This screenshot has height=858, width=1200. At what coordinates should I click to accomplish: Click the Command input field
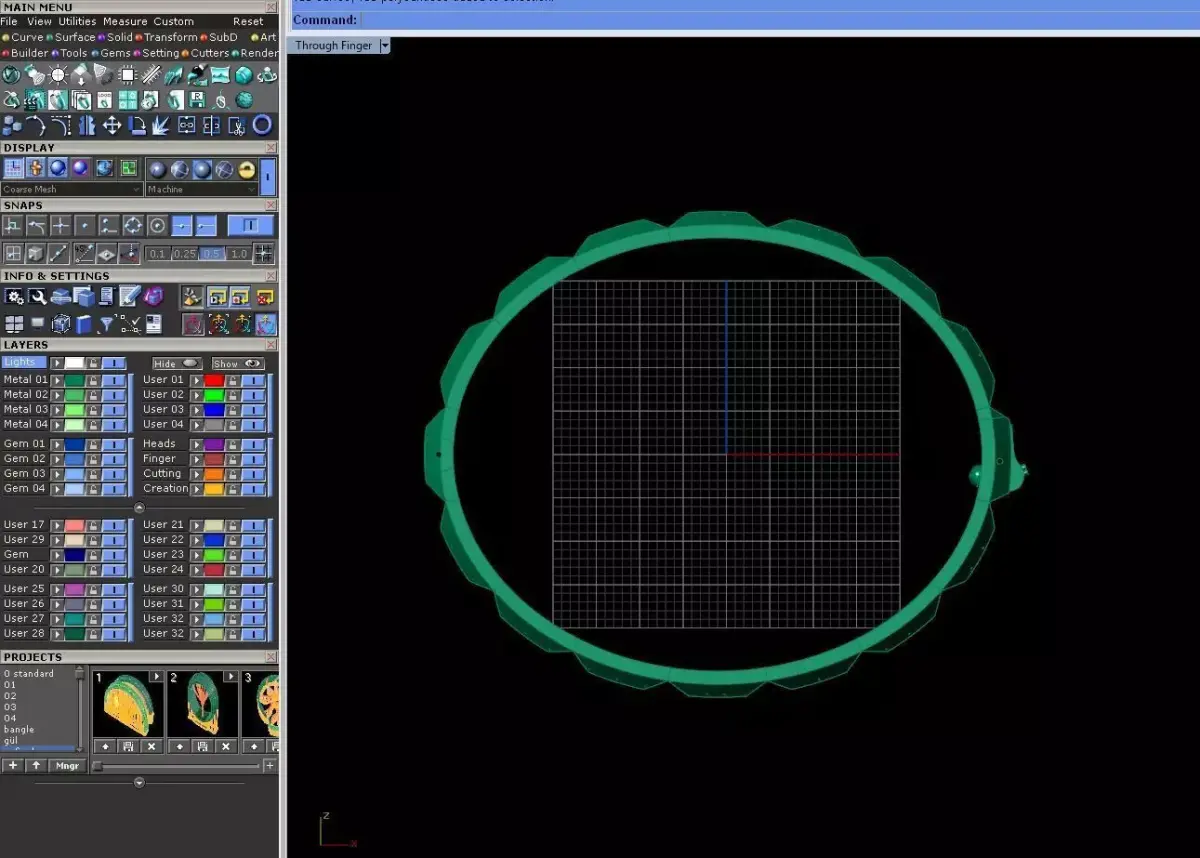tap(778, 20)
